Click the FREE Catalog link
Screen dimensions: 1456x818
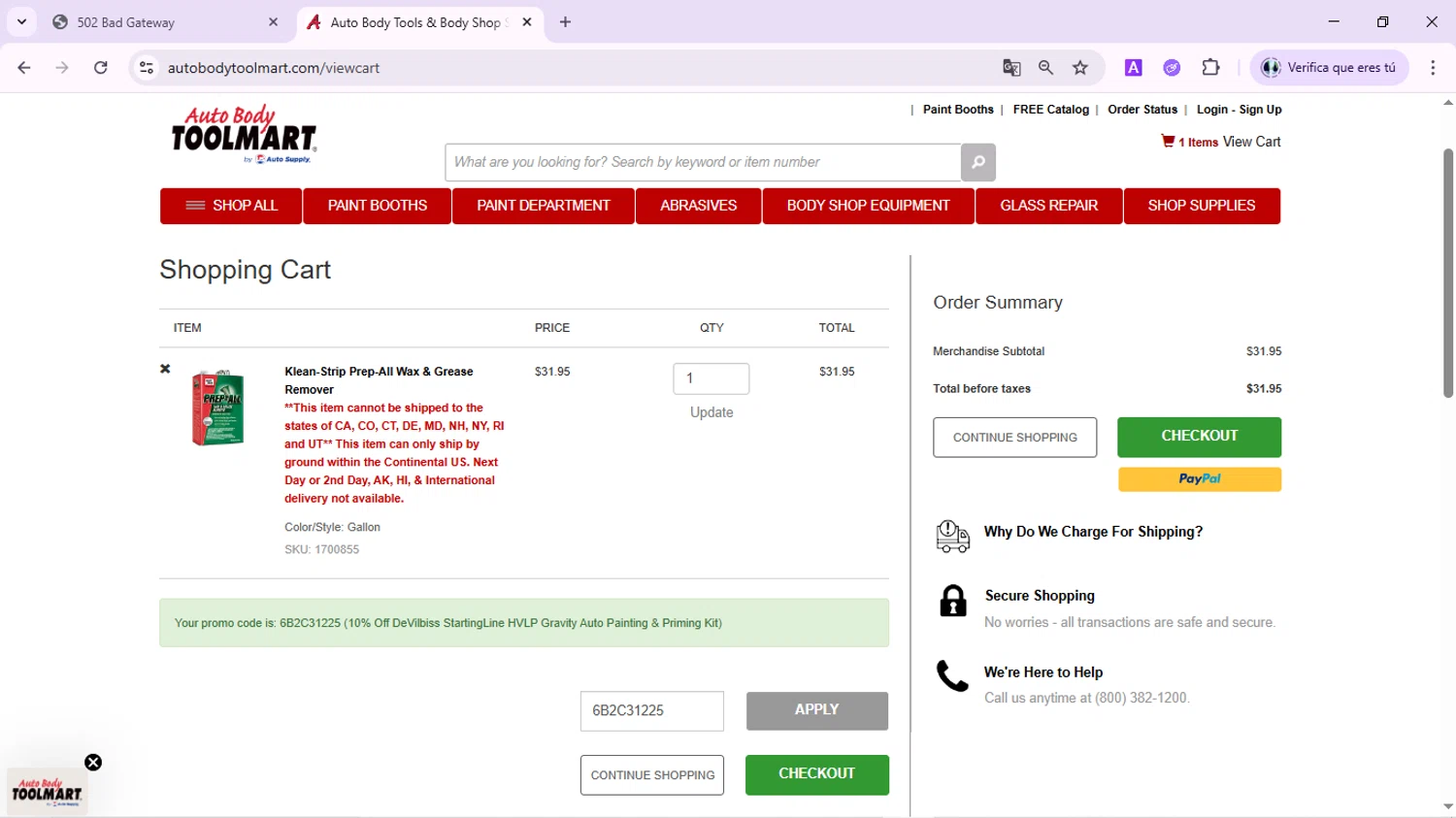click(1051, 110)
